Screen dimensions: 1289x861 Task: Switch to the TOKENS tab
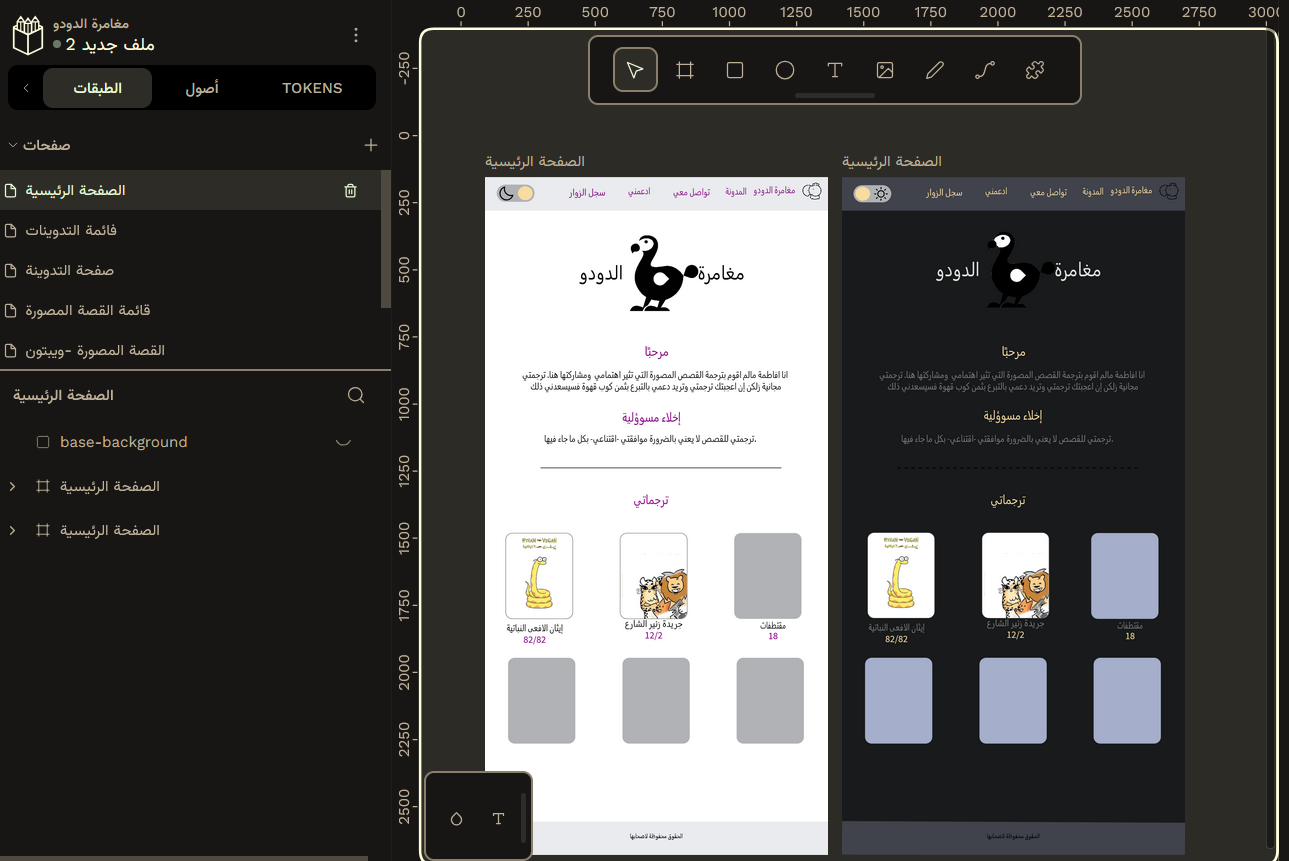pyautogui.click(x=312, y=88)
